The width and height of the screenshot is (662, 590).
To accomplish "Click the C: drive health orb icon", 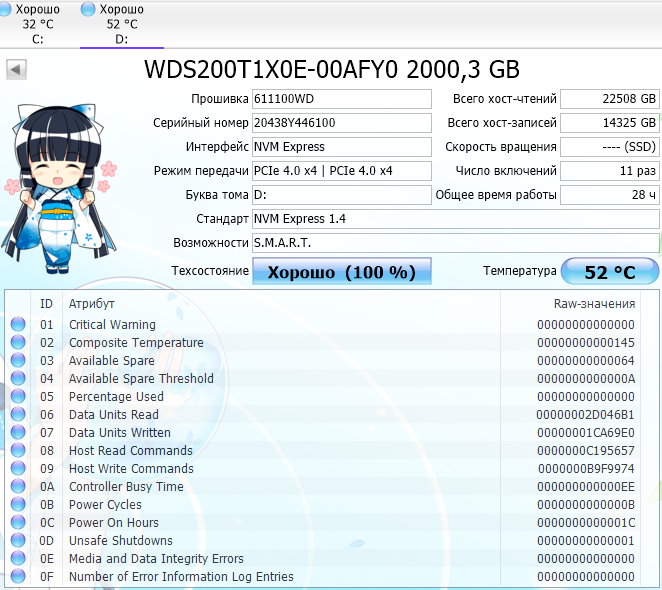I will (4, 9).
